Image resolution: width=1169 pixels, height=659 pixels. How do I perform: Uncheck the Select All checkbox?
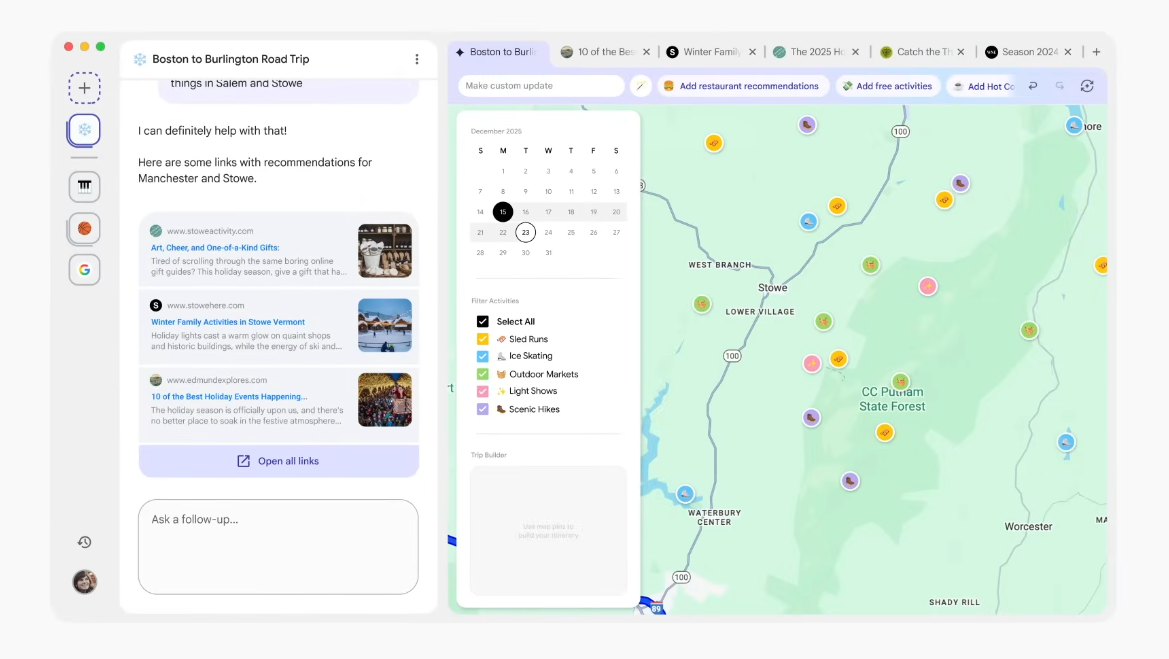[x=483, y=322]
